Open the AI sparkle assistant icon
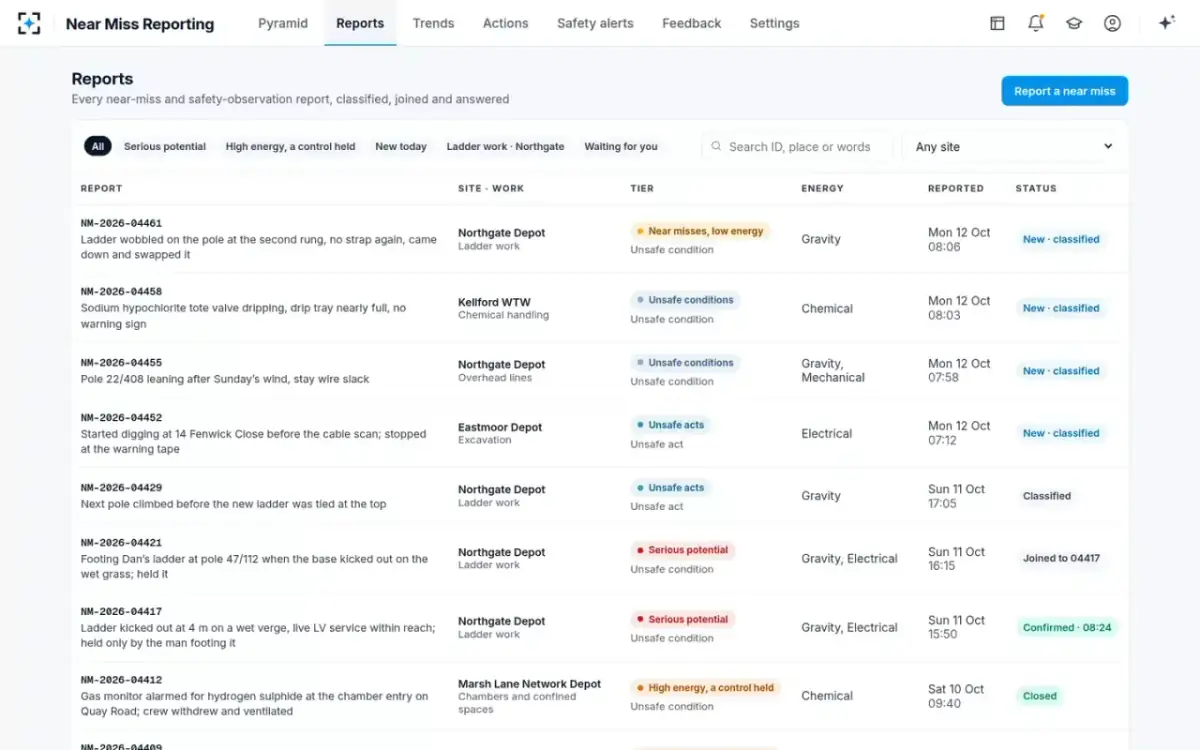 pyautogui.click(x=1166, y=23)
